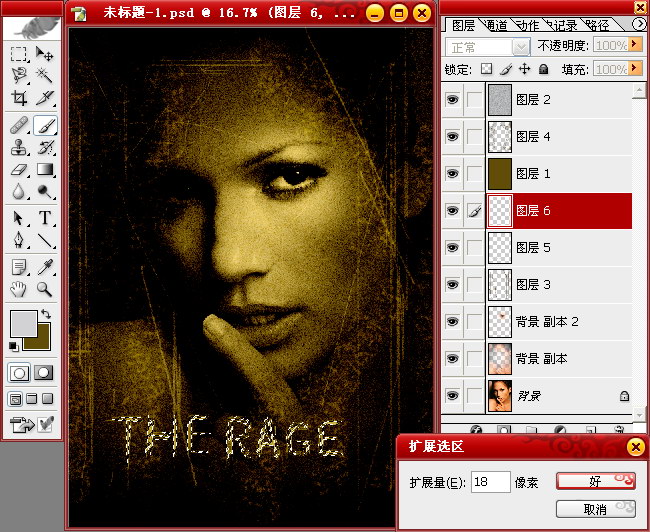Open the Layers panel flyout menu
The height and width of the screenshot is (532, 650).
coord(638,24)
